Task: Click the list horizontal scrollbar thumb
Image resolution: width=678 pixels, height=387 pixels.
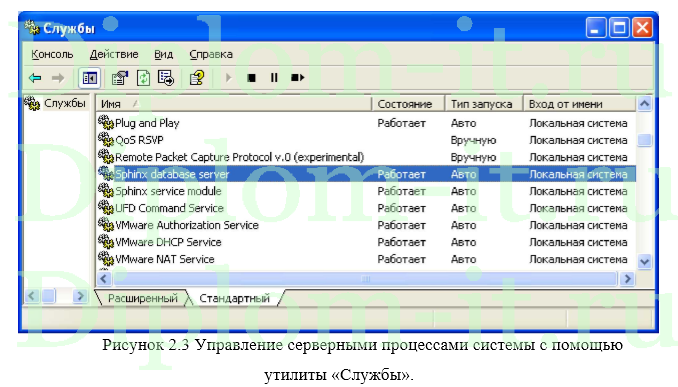Action: coord(365,279)
